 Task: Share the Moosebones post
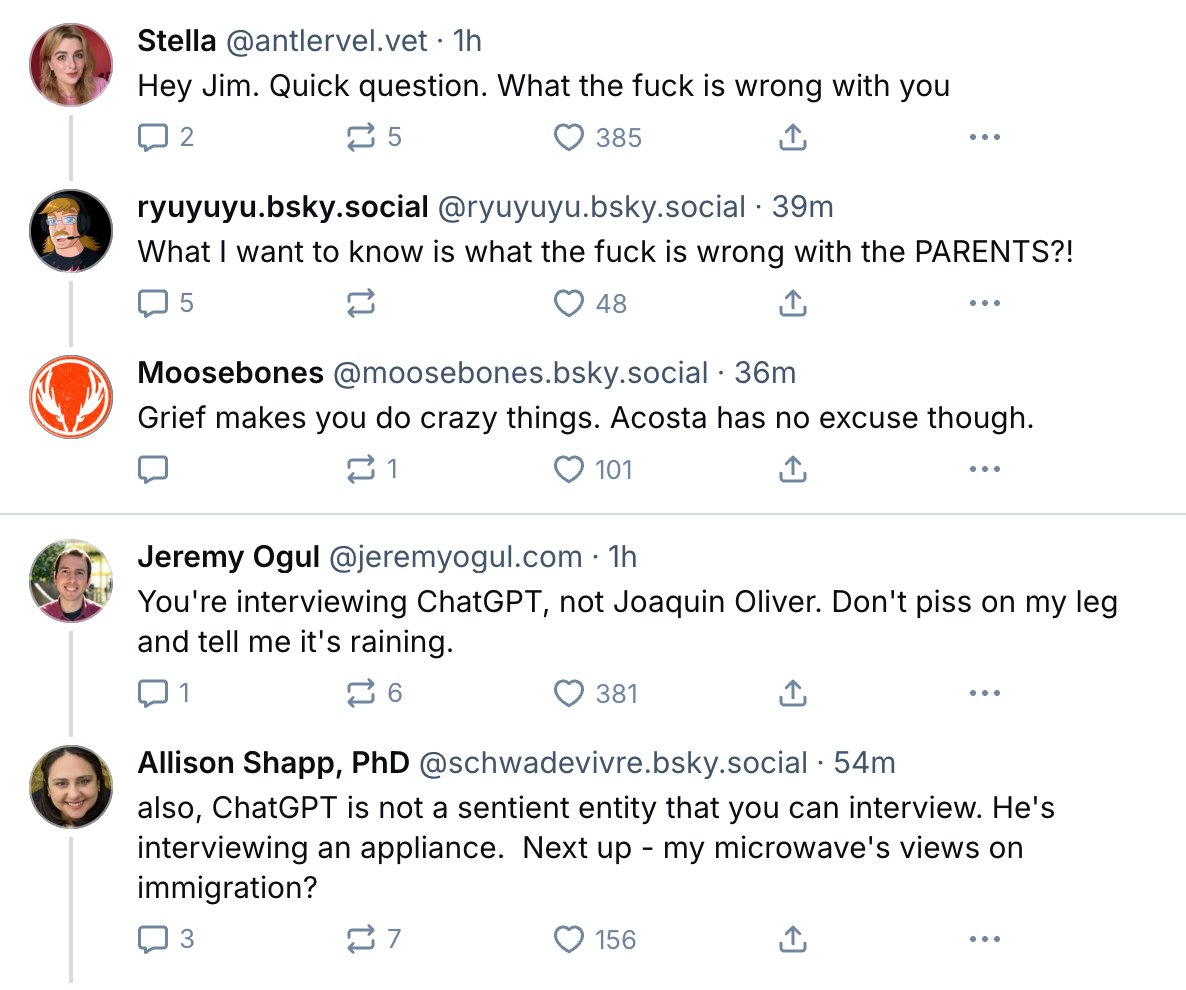[x=792, y=468]
